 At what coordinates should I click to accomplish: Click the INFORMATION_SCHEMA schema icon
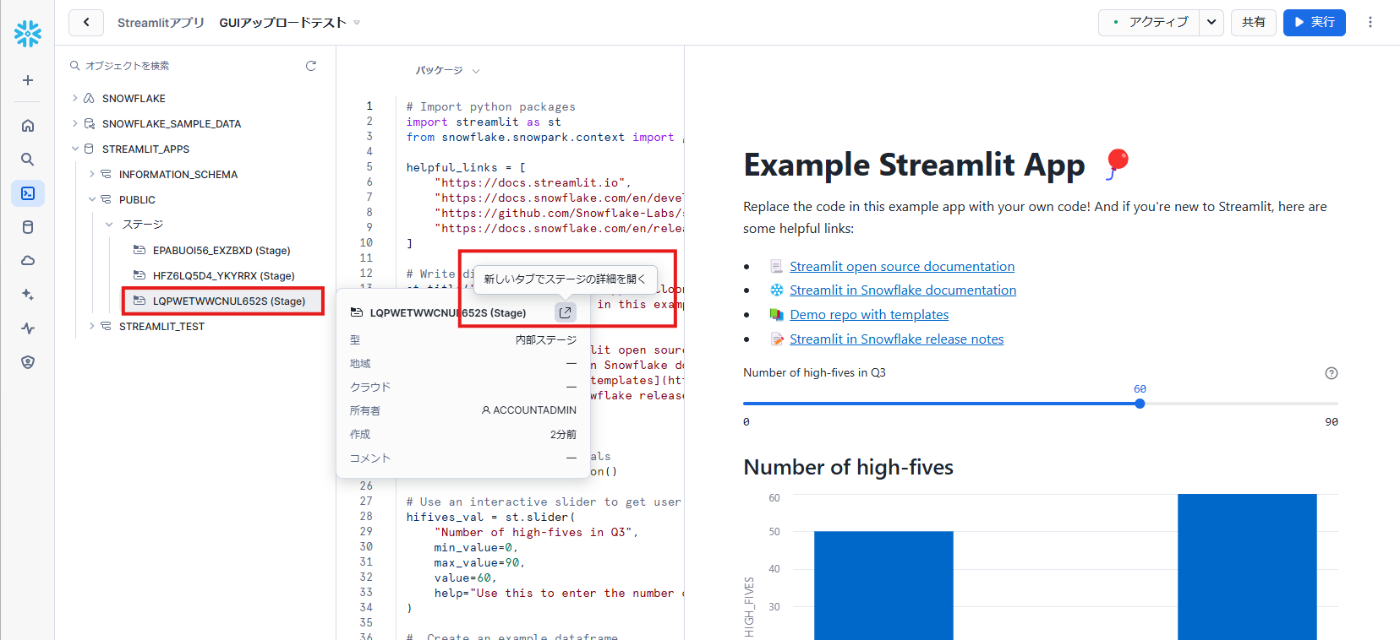[x=106, y=174]
